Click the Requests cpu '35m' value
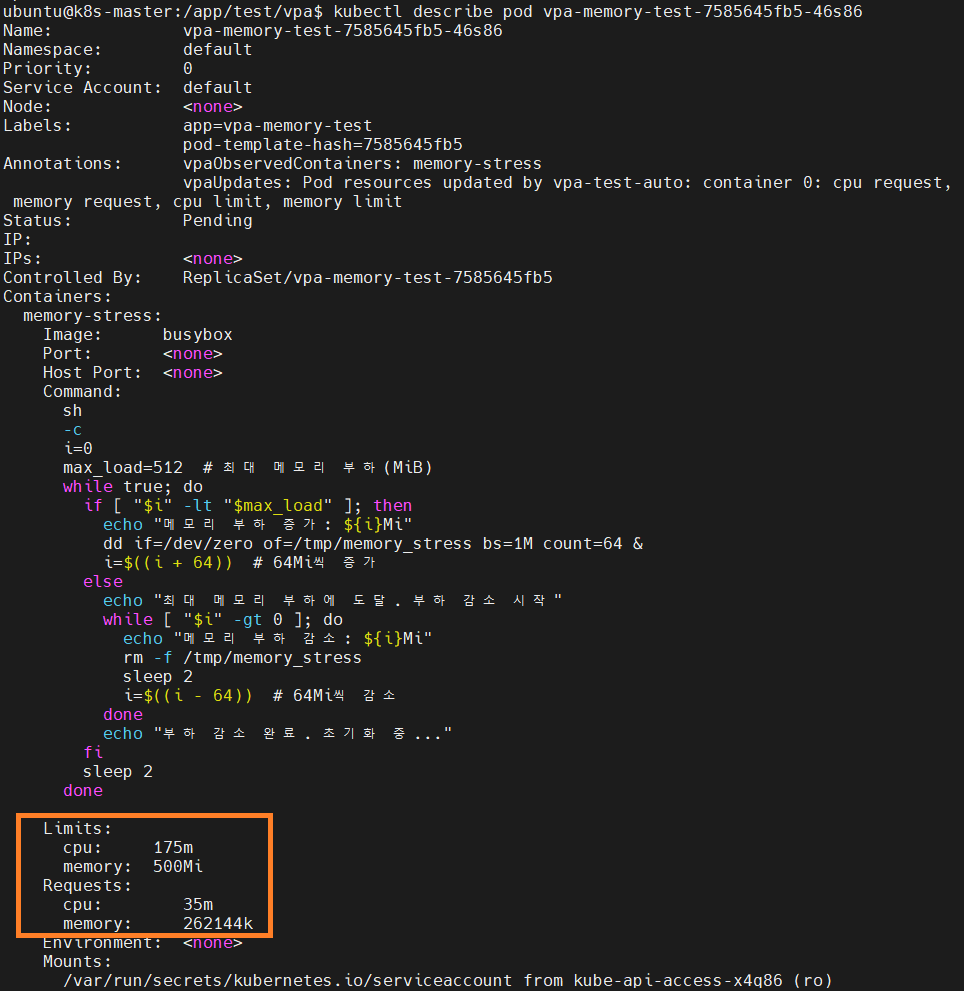 point(198,904)
